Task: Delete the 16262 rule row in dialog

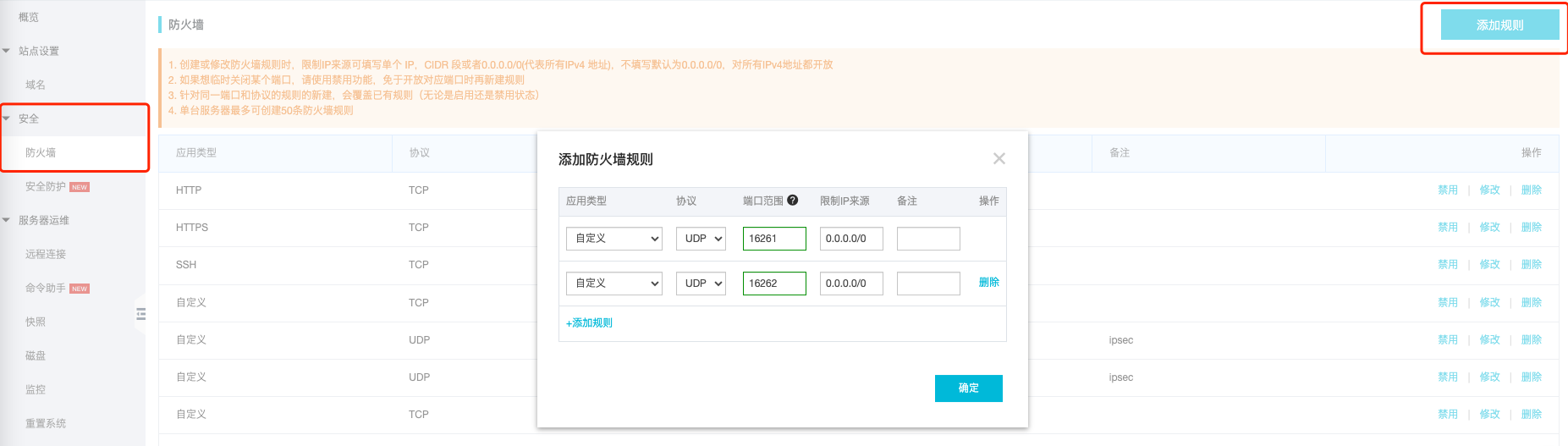Action: pos(989,283)
